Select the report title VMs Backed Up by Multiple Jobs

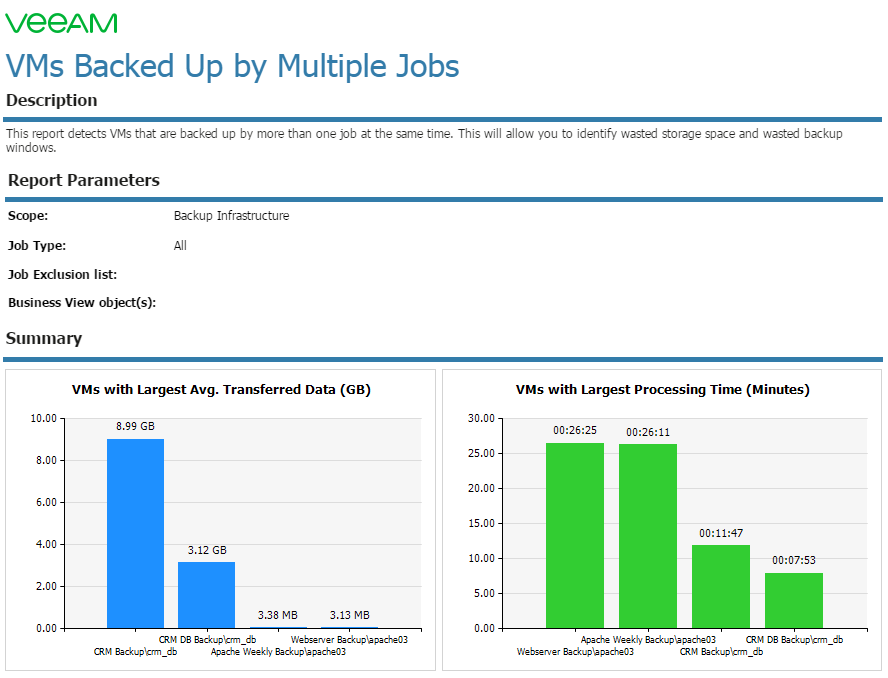[x=232, y=66]
